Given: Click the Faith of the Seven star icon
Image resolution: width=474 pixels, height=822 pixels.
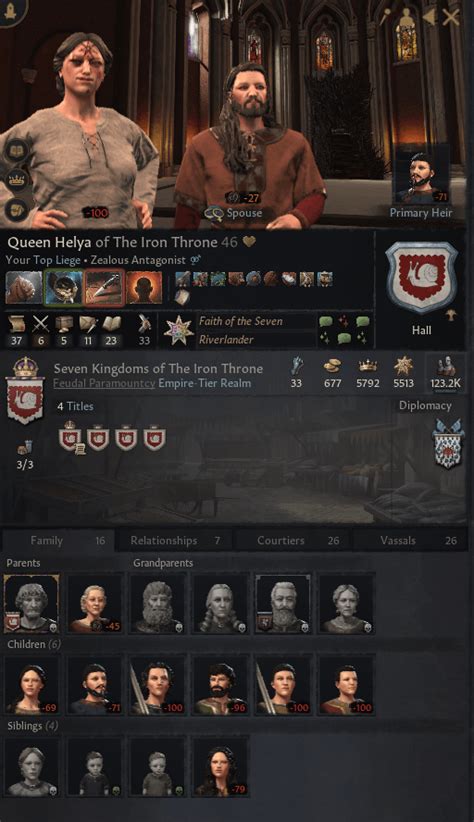Looking at the screenshot, I should (178, 331).
